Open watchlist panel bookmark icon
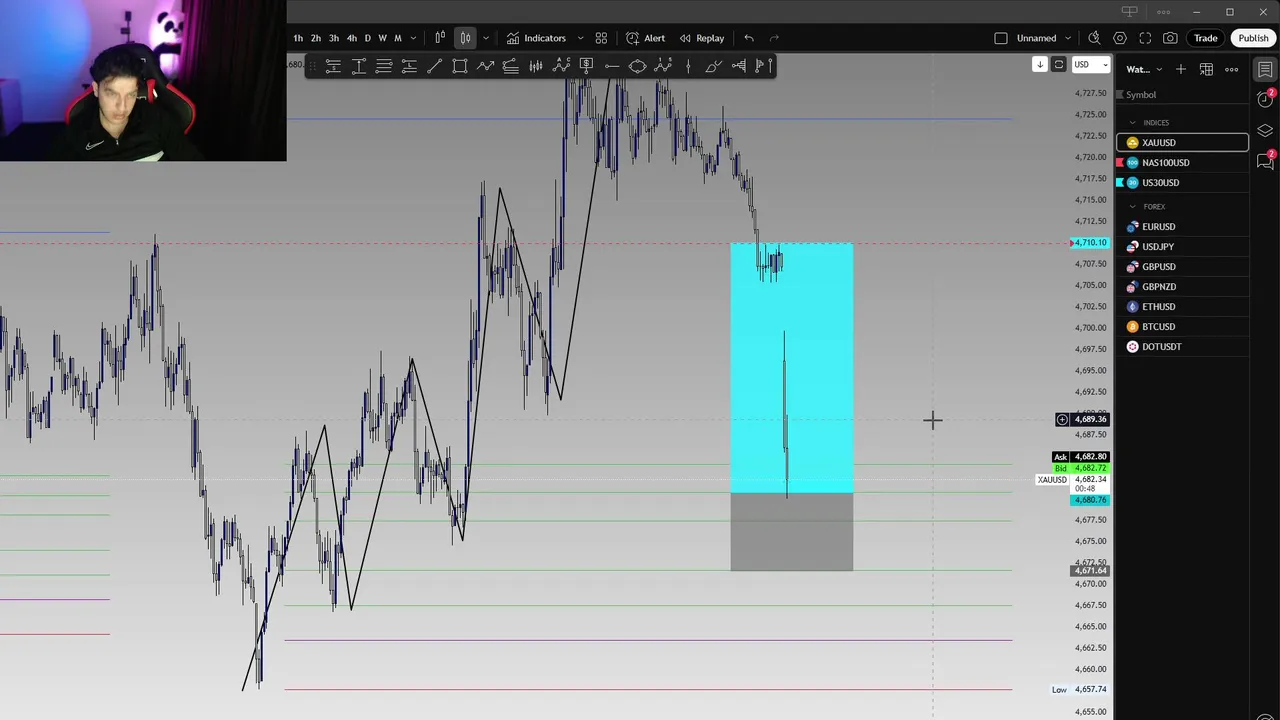 pos(1265,69)
